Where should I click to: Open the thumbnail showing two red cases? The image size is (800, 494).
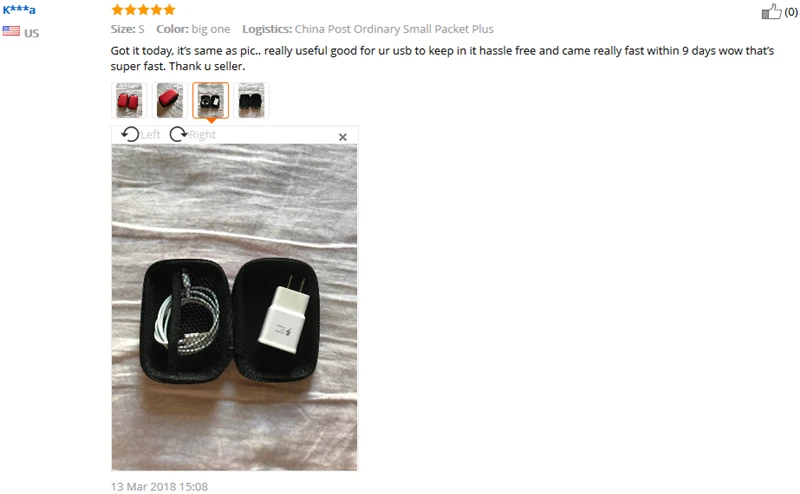129,101
